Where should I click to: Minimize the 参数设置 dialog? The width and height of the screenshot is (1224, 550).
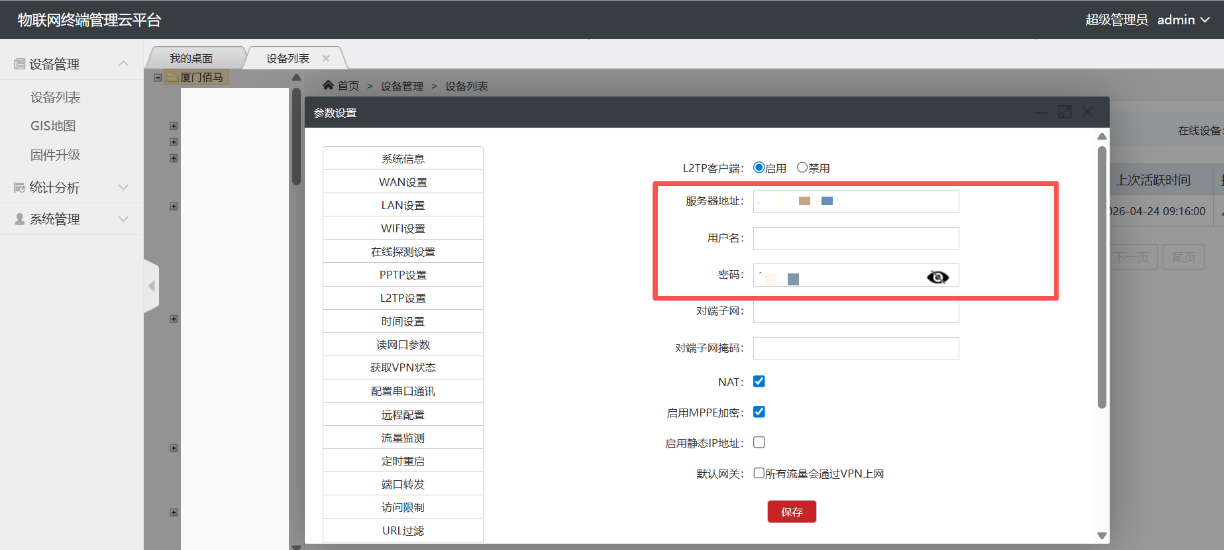[x=1041, y=112]
